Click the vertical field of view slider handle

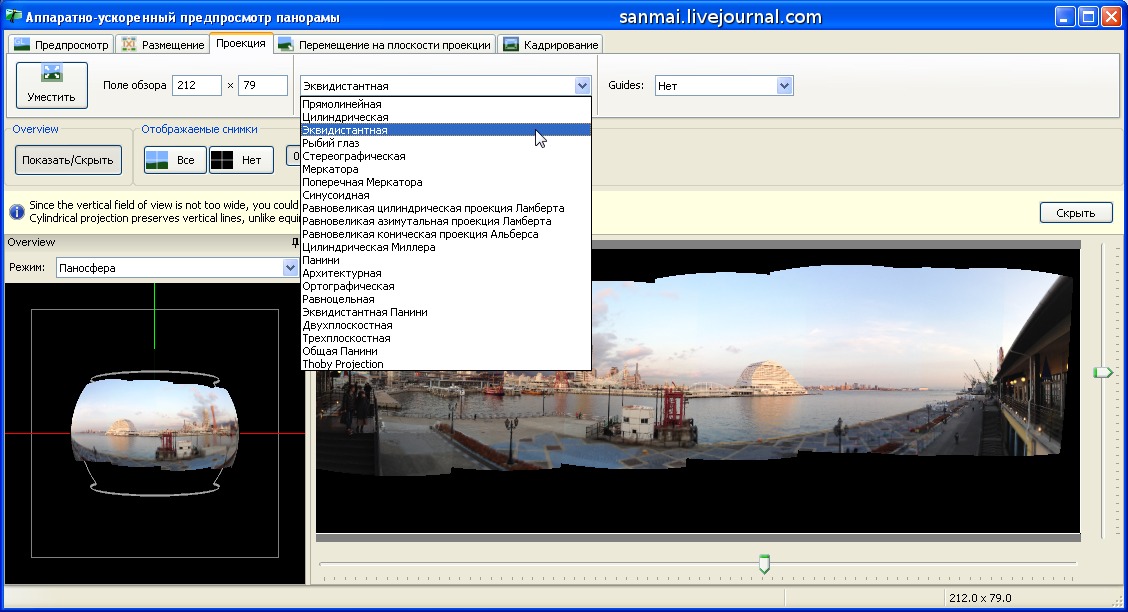pos(1102,372)
